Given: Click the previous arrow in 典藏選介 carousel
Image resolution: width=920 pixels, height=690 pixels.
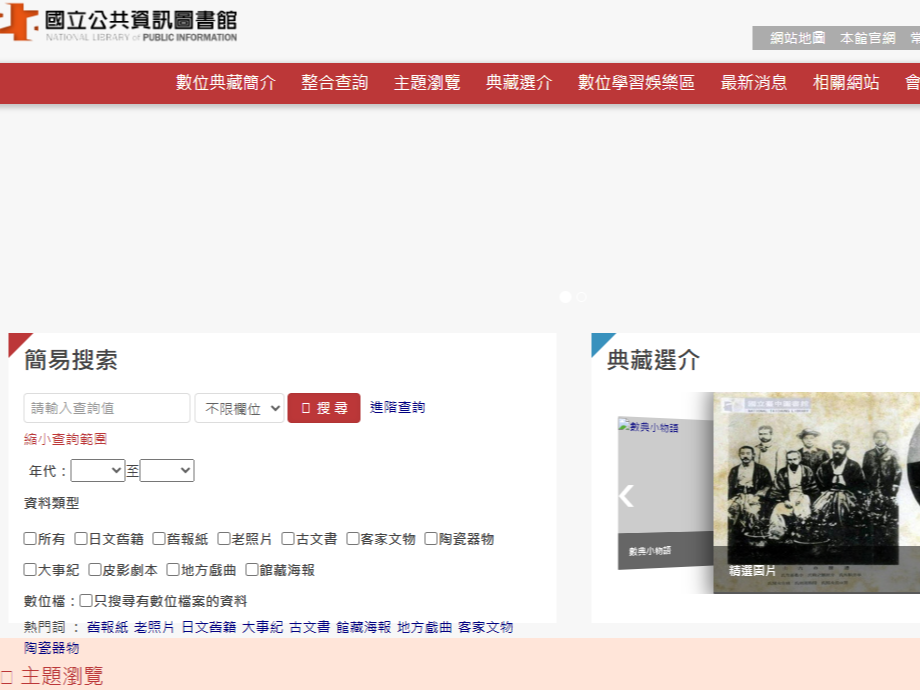Looking at the screenshot, I should click(x=626, y=496).
